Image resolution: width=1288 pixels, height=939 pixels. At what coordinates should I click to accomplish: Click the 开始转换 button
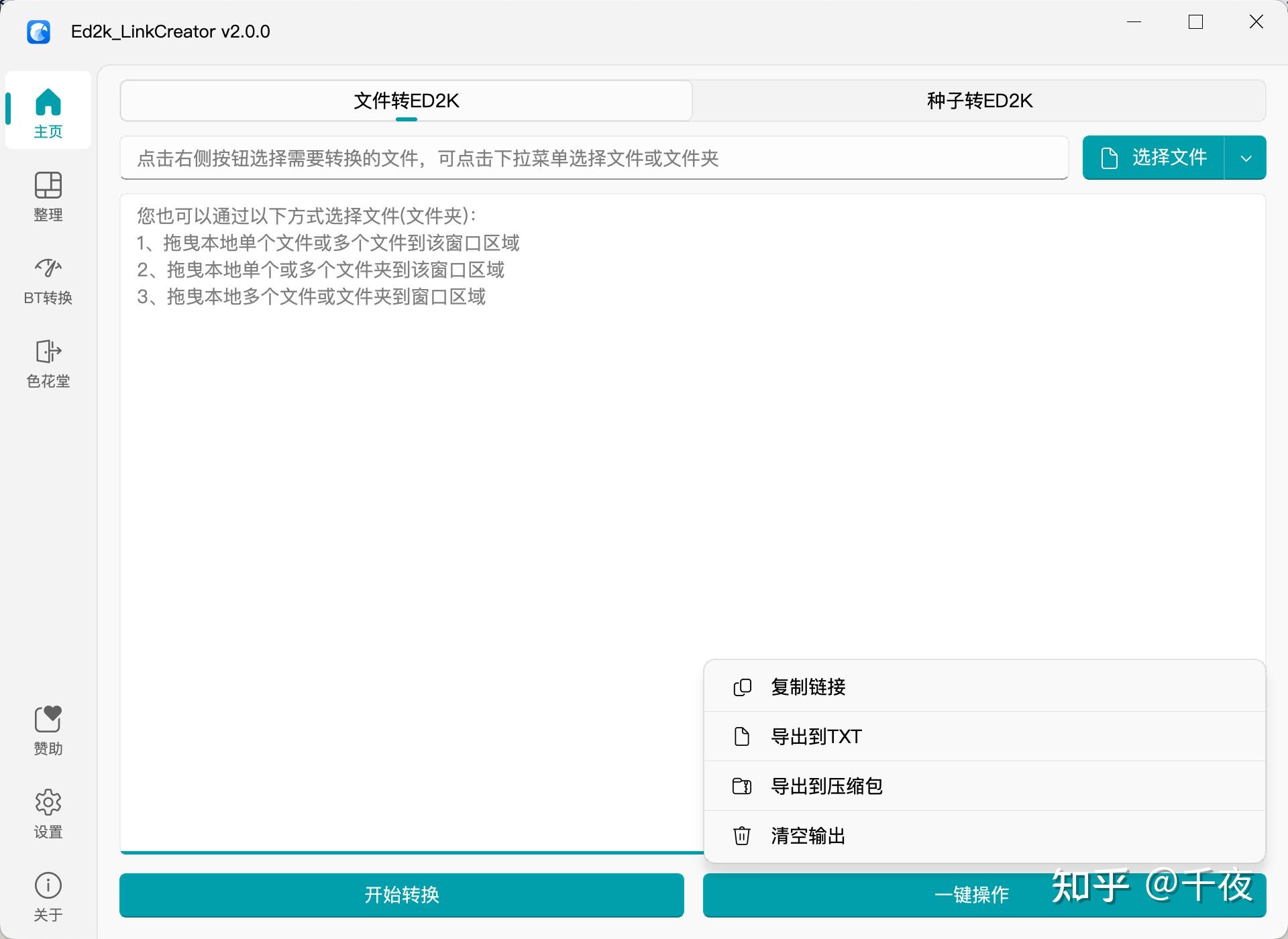402,895
